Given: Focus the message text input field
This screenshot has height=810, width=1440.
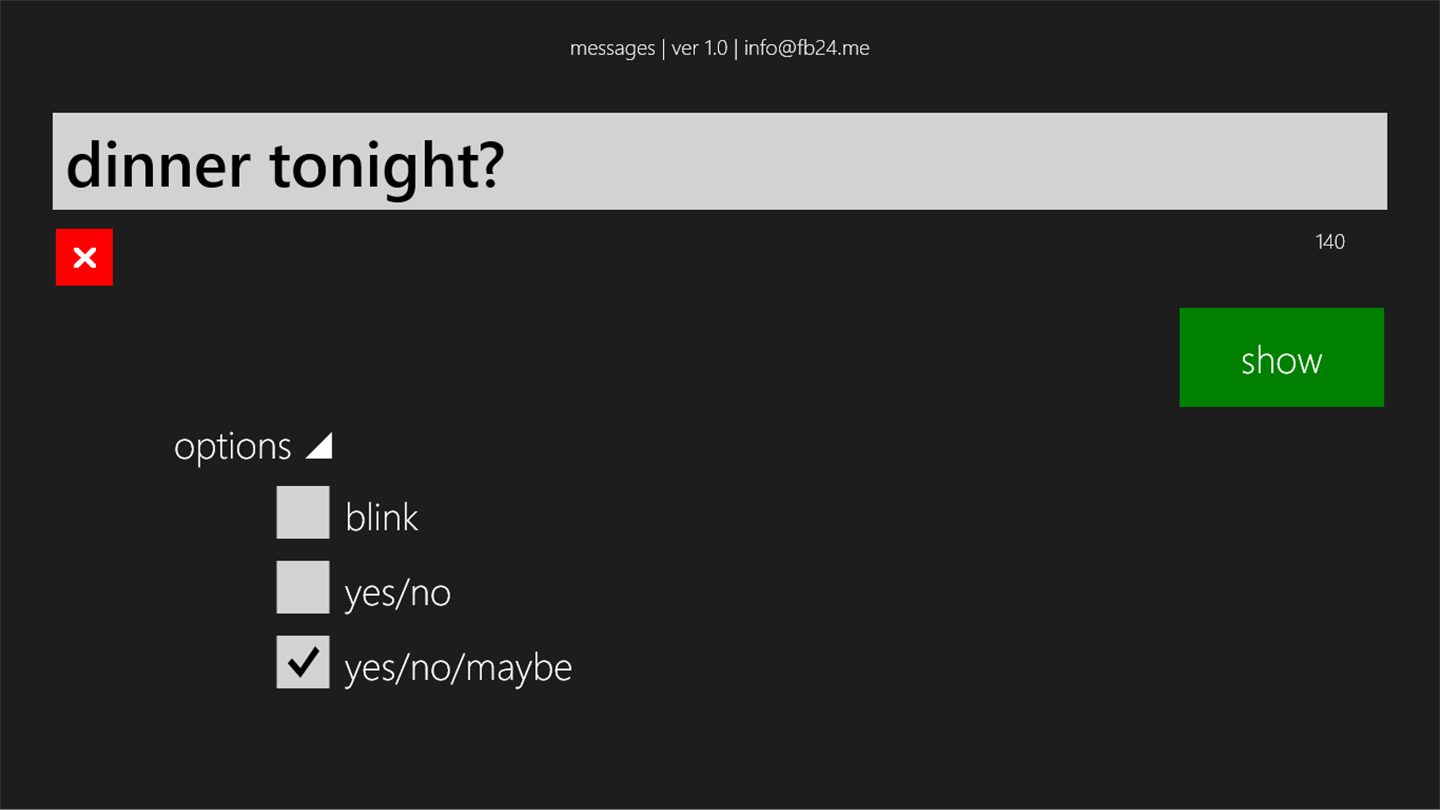Looking at the screenshot, I should point(719,161).
